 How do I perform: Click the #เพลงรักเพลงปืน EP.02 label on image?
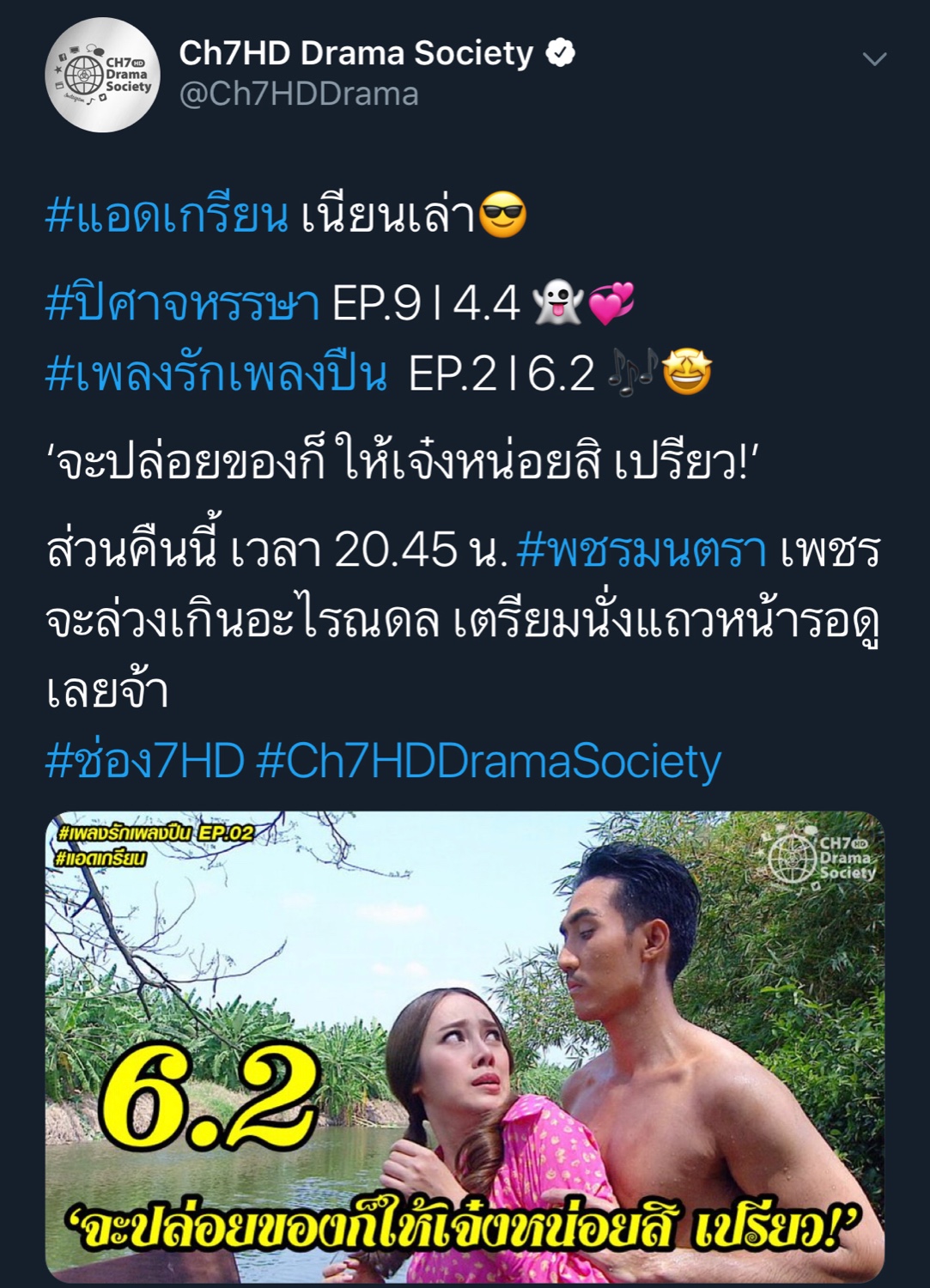(x=156, y=832)
